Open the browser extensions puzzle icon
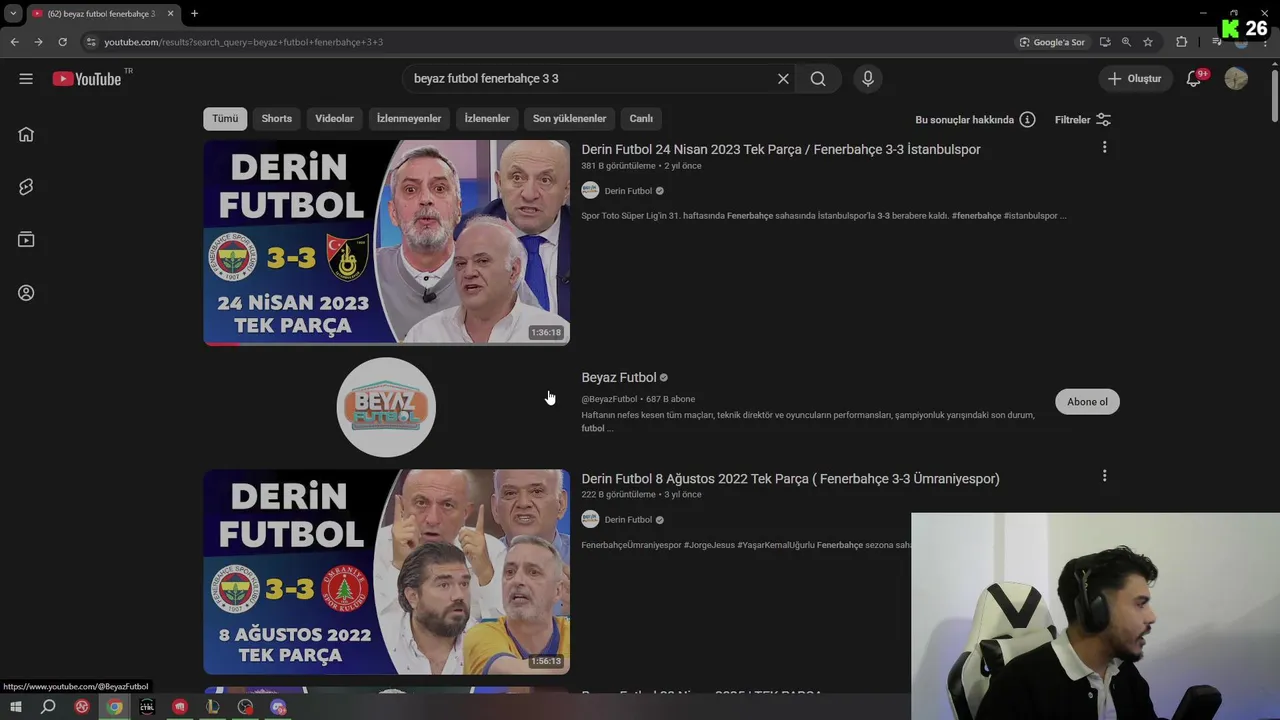The width and height of the screenshot is (1280, 720). click(1181, 42)
